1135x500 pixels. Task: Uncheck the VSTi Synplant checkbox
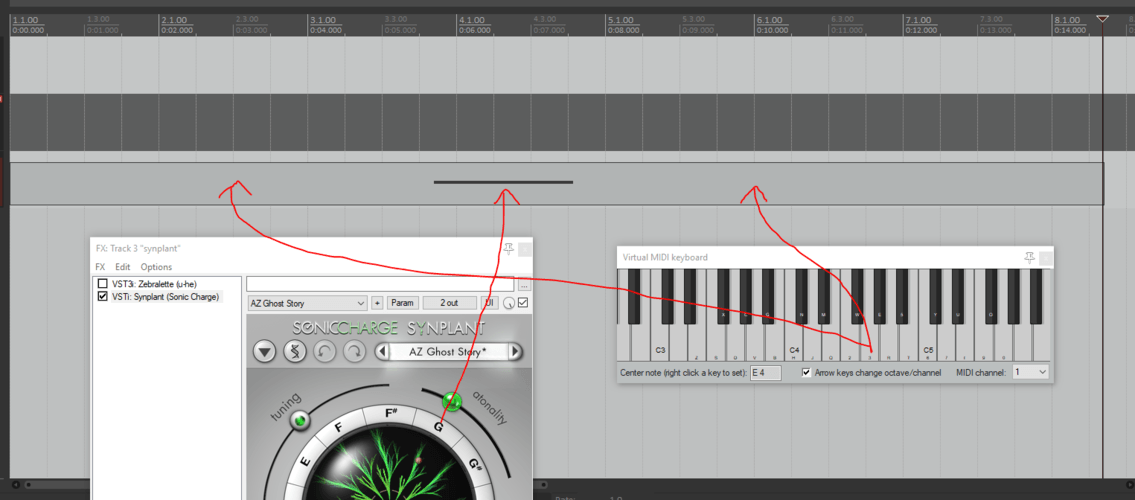click(103, 297)
